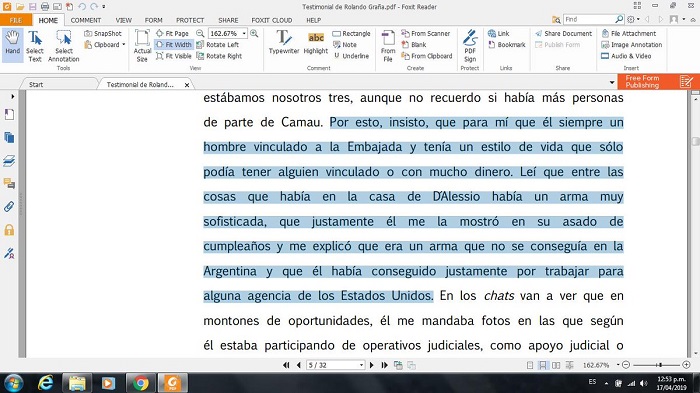The height and width of the screenshot is (393, 700).
Task: Click Share Document
Action: pyautogui.click(x=563, y=33)
